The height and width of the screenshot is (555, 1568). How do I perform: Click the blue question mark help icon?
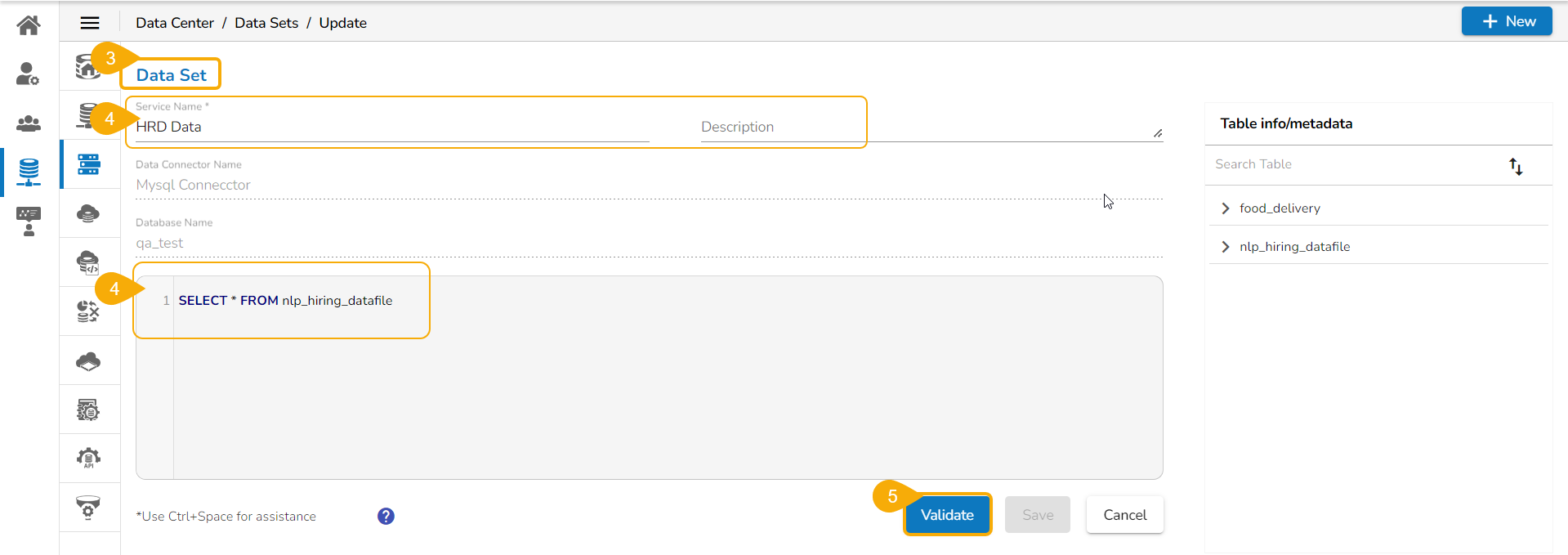[386, 516]
